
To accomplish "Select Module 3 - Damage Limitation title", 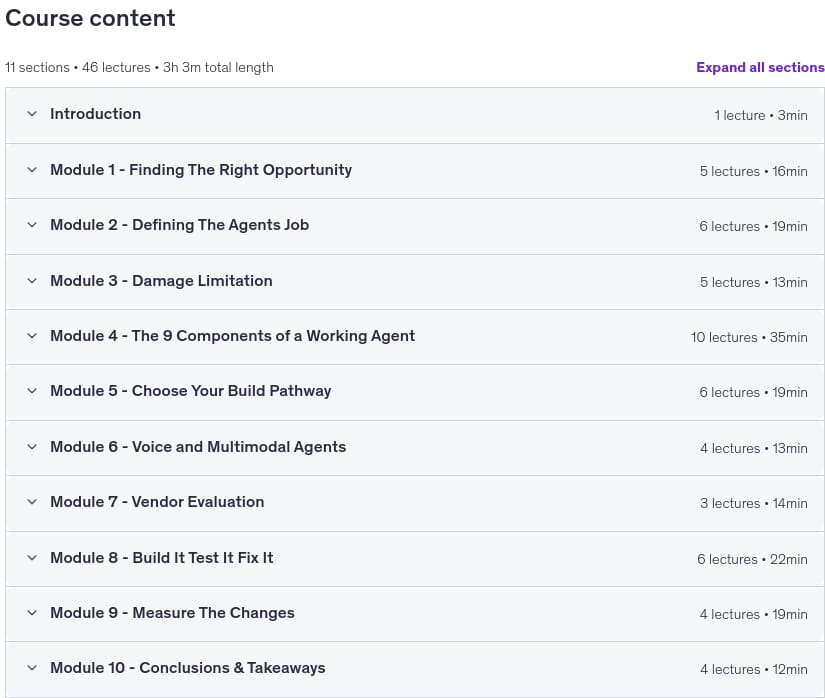I will coord(162,281).
